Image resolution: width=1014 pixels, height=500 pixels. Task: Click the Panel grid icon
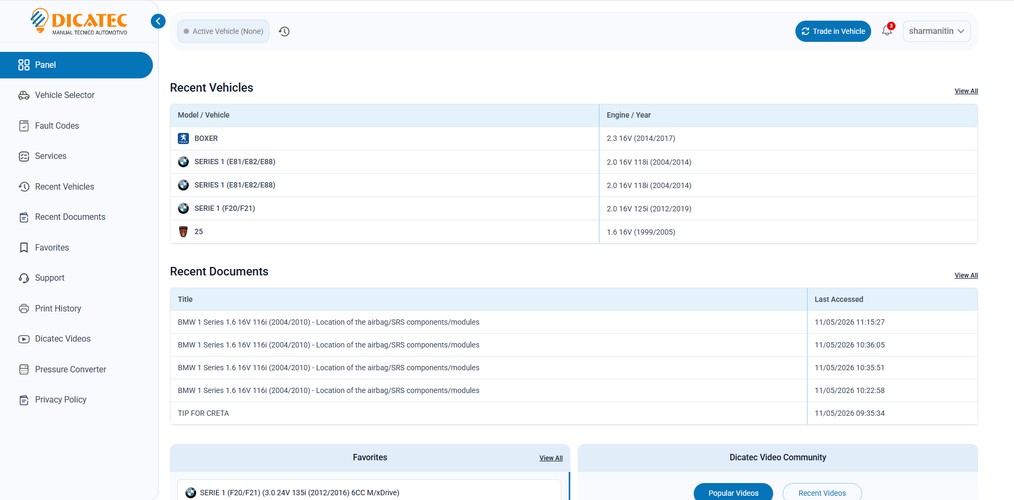click(x=24, y=65)
